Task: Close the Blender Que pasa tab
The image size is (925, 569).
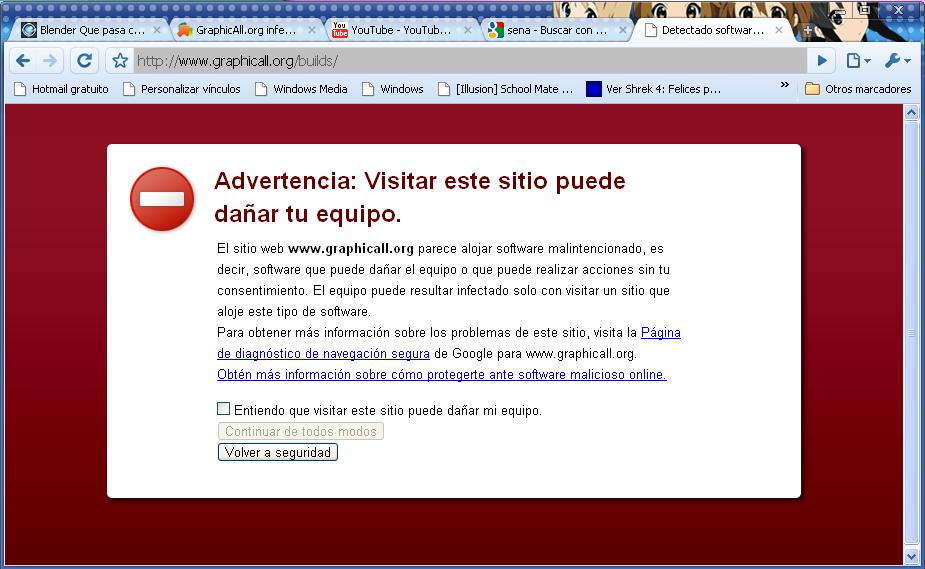Action: tap(156, 30)
